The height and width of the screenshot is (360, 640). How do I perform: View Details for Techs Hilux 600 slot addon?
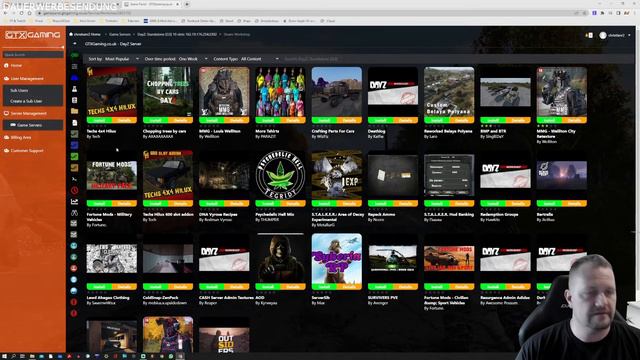click(180, 203)
